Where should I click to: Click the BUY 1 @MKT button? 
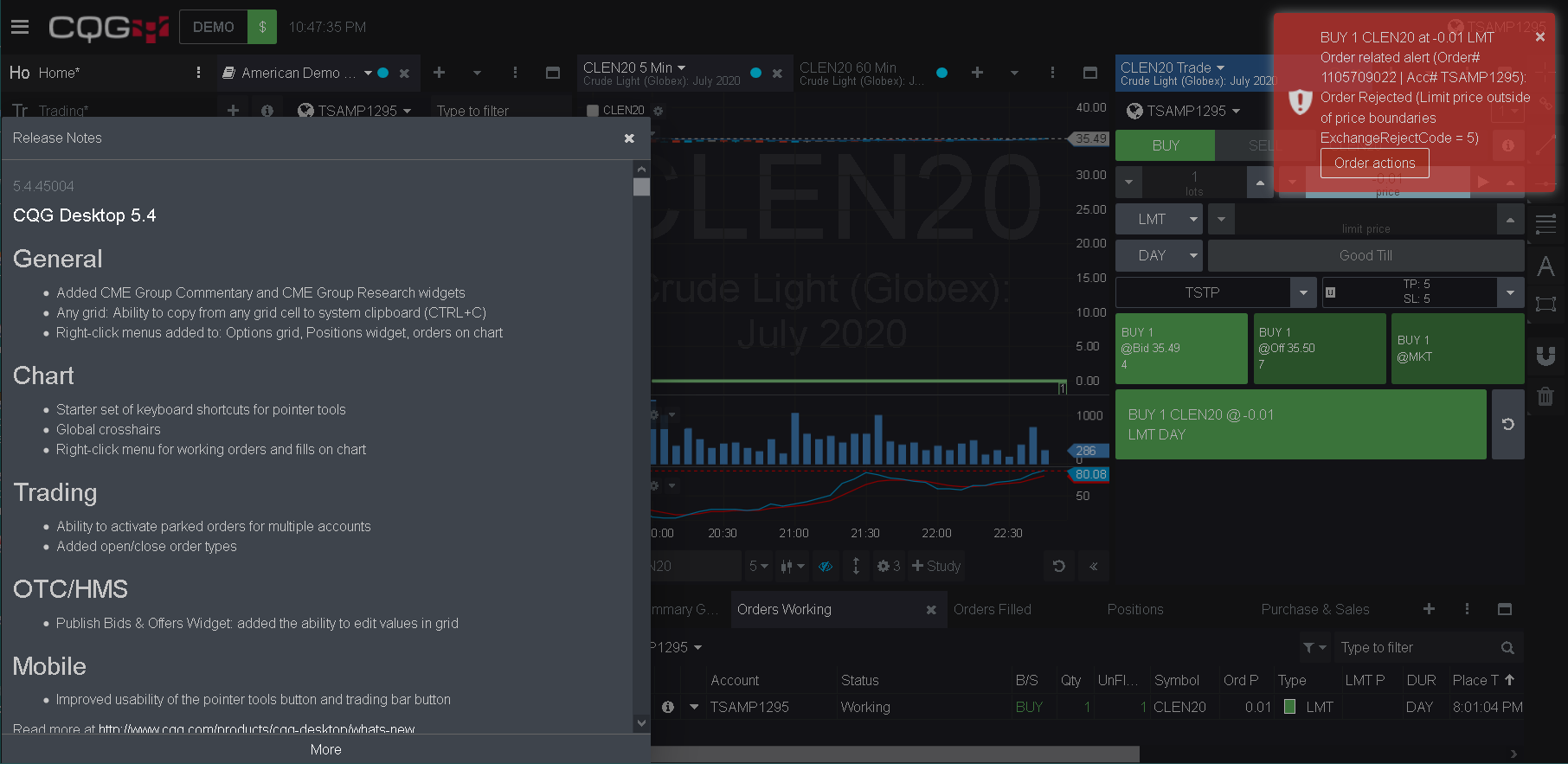(1457, 349)
